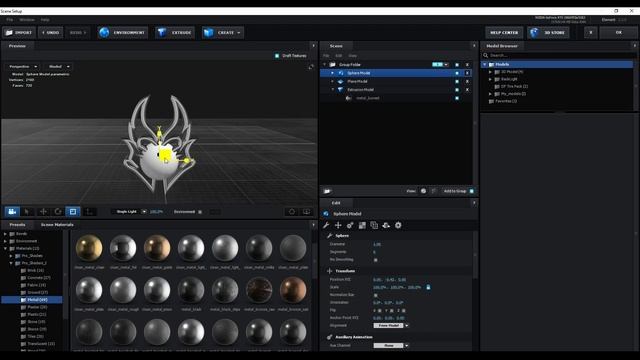Open the Help menu in menu bar
Image resolution: width=640 pixels, height=360 pixels.
(x=45, y=20)
